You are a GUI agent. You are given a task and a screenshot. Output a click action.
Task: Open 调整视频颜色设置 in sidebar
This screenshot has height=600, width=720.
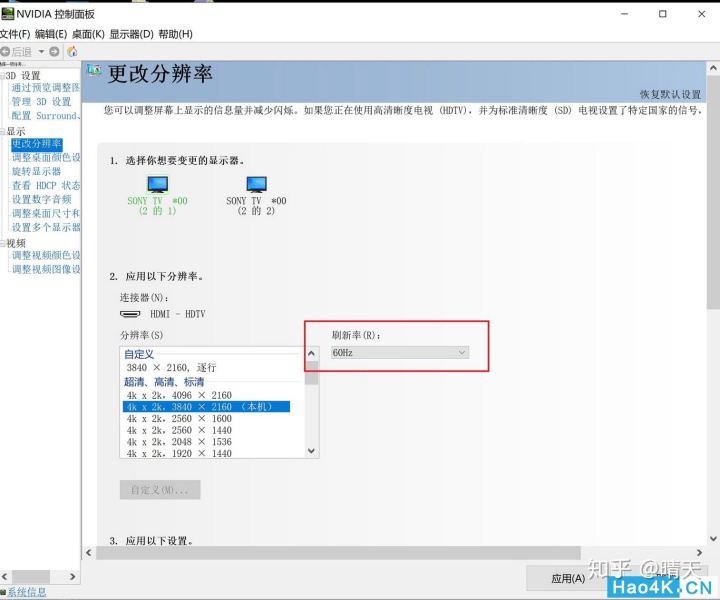click(45, 255)
